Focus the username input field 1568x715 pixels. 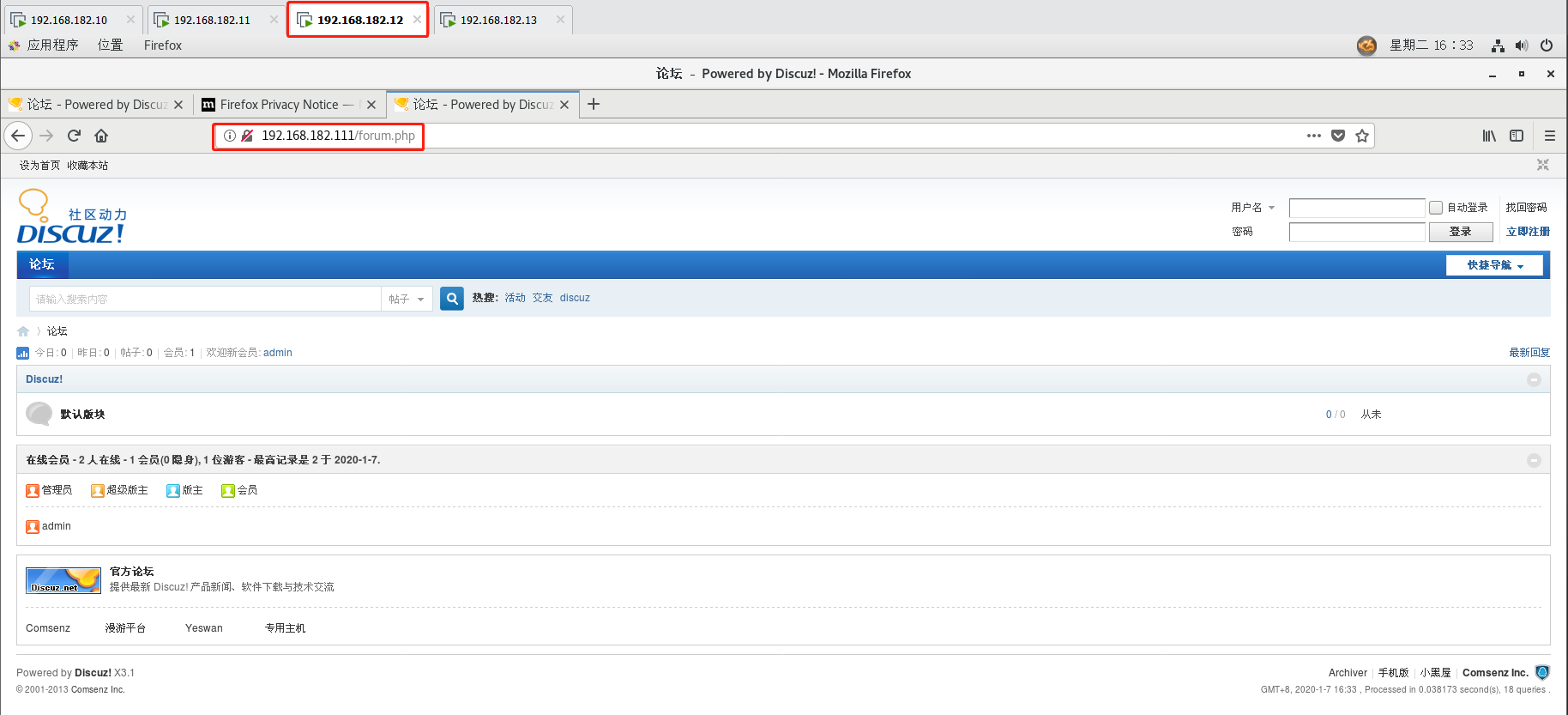point(1357,208)
